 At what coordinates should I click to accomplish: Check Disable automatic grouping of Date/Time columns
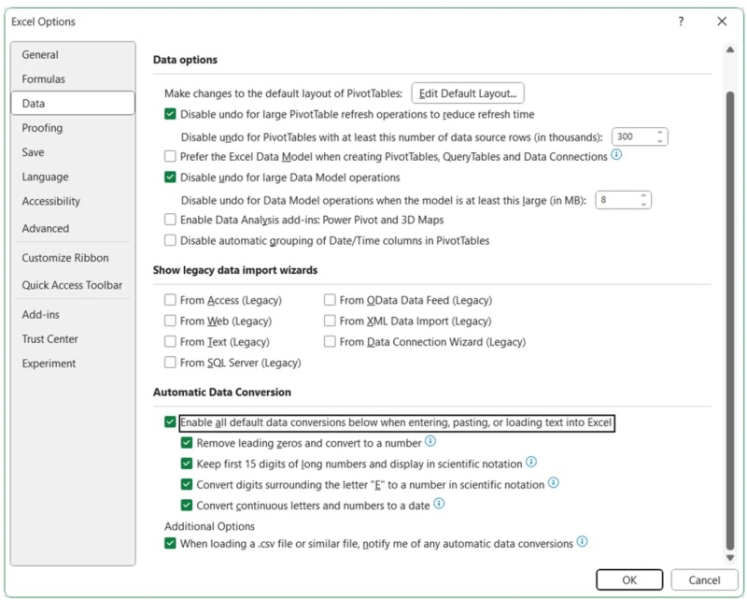pyautogui.click(x=170, y=240)
